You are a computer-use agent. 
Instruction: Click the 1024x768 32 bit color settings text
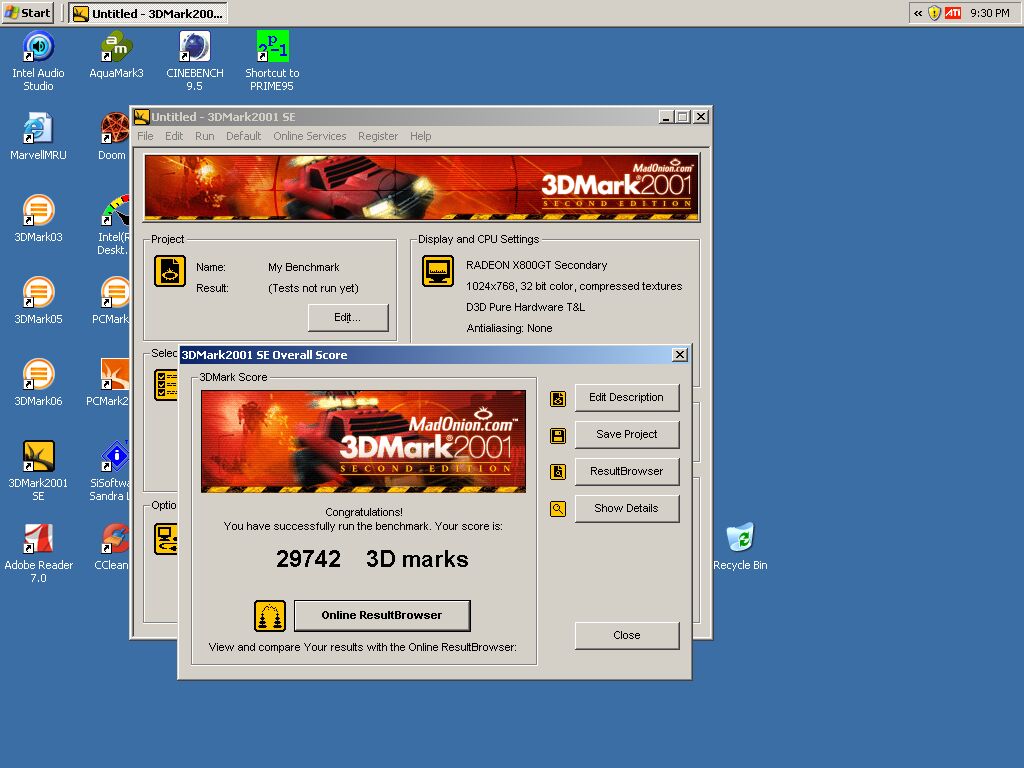(573, 286)
